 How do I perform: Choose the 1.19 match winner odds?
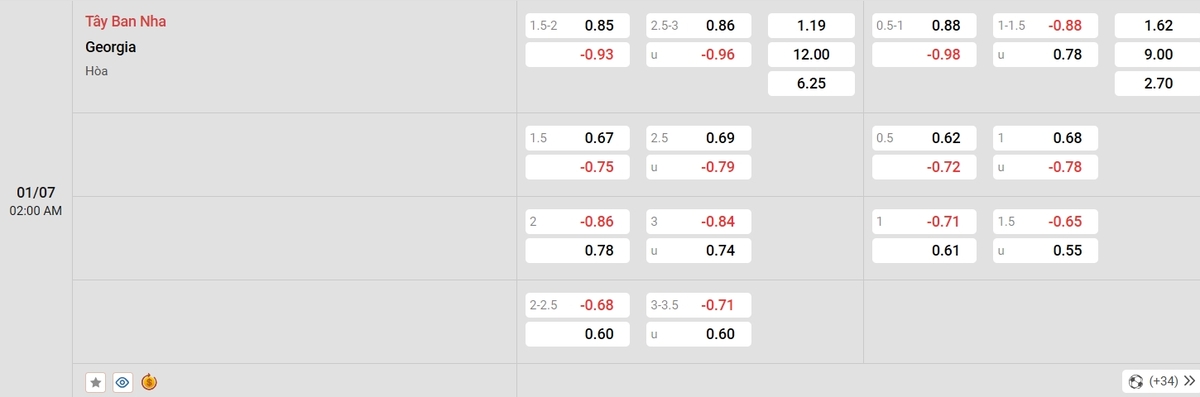click(811, 27)
